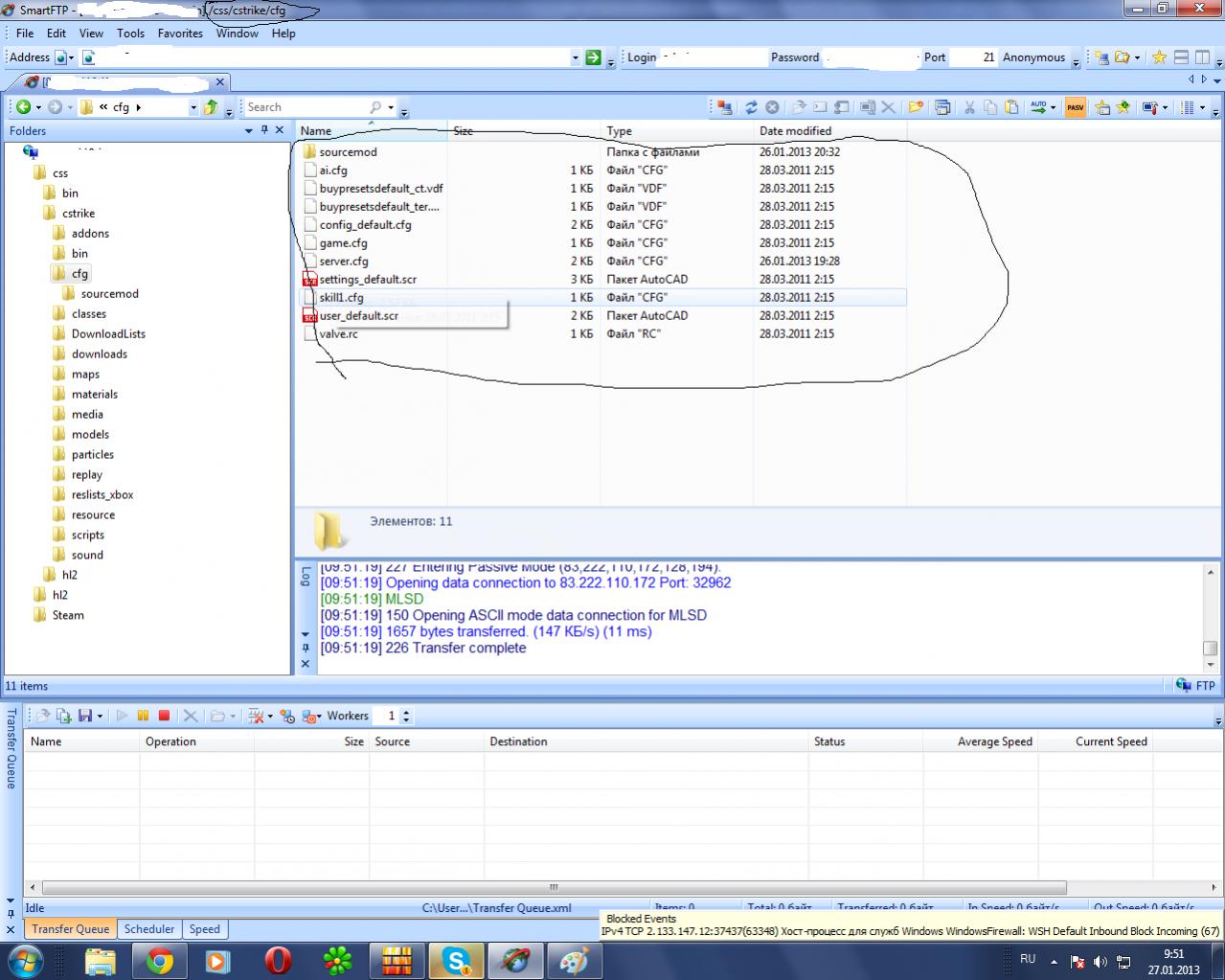1225x980 pixels.
Task: Click the disconnect/reconnect computer icon in browser toolbar
Action: coord(724,107)
